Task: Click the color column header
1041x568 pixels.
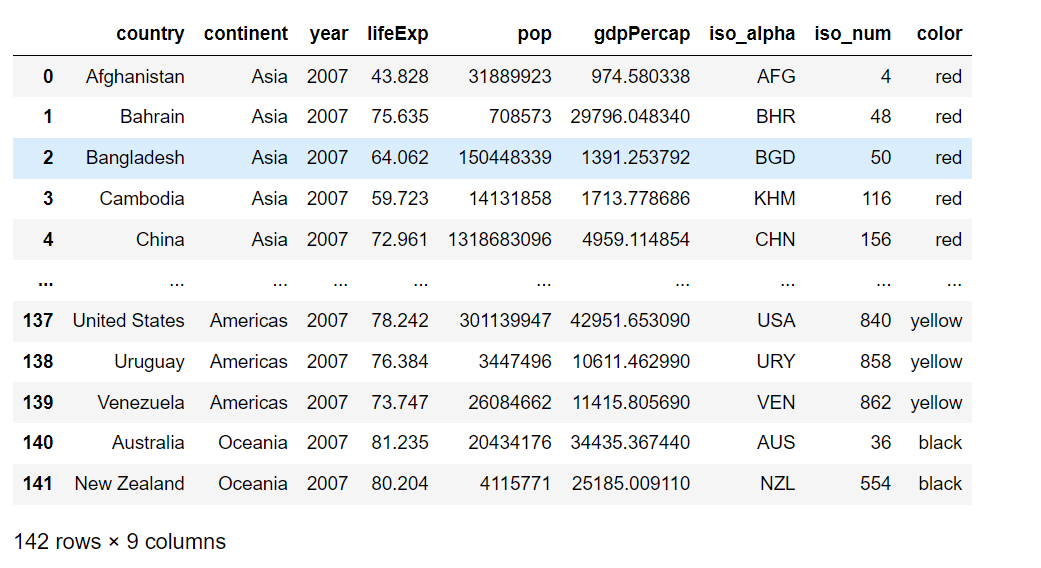Action: tap(939, 34)
